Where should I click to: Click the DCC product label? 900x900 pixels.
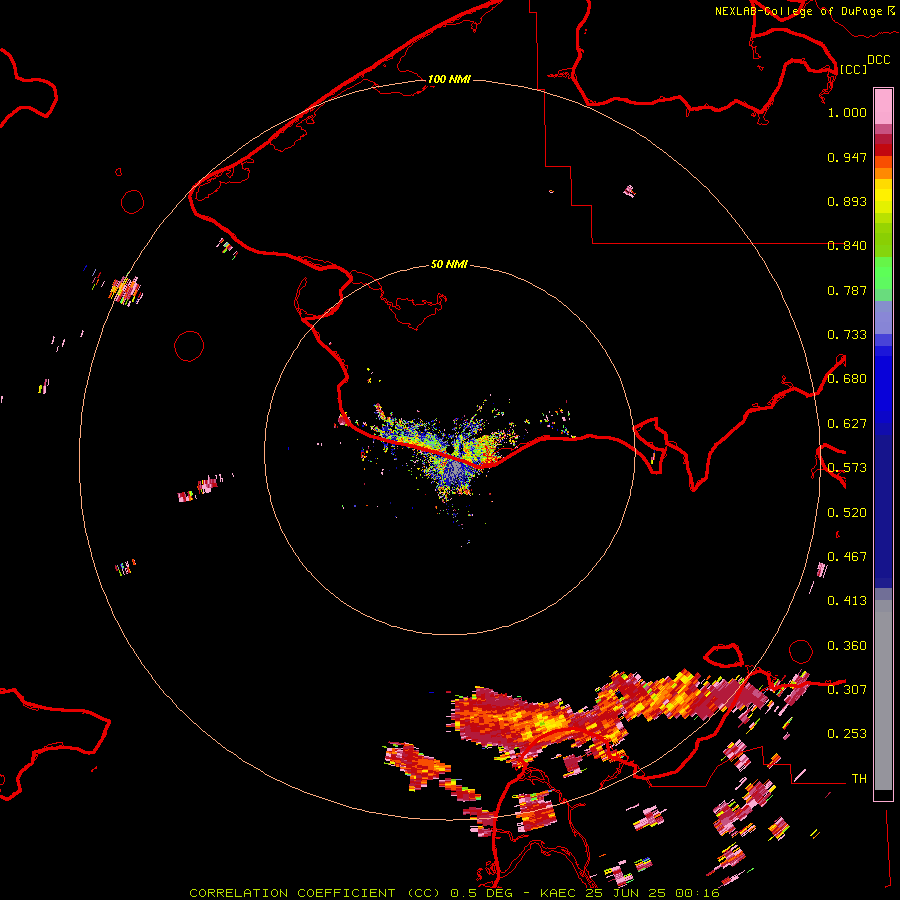pyautogui.click(x=878, y=60)
